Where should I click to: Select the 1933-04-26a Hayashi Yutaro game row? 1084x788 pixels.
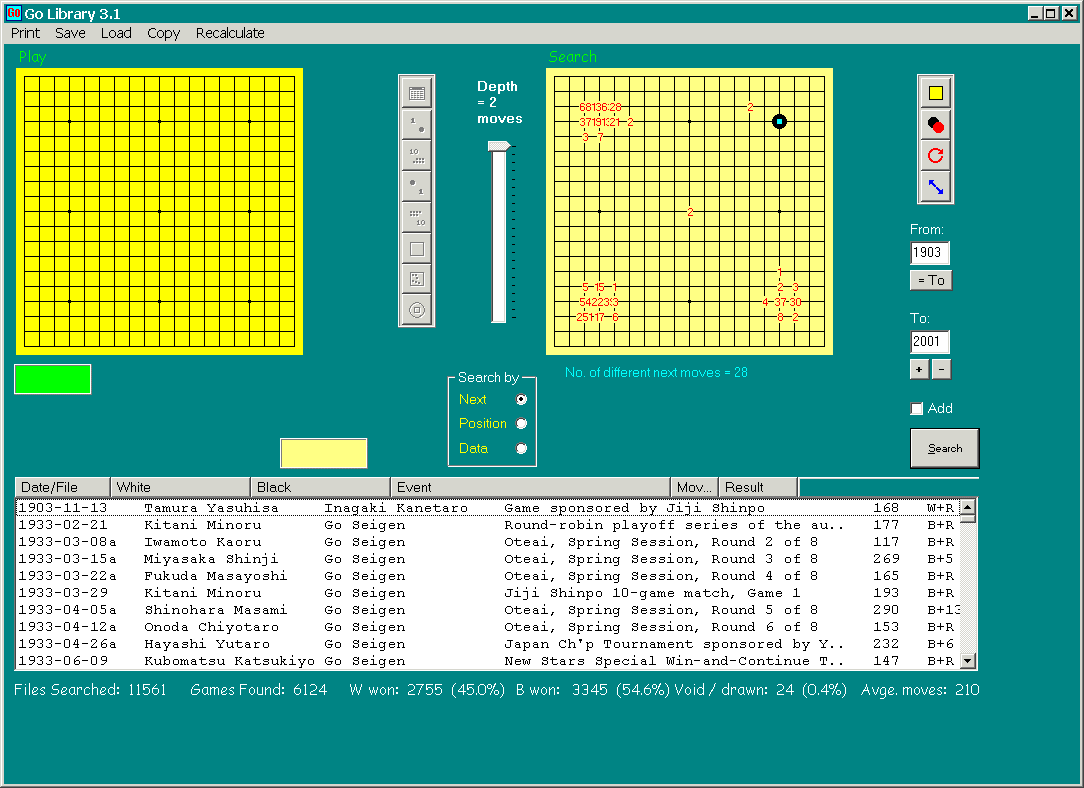click(487, 644)
